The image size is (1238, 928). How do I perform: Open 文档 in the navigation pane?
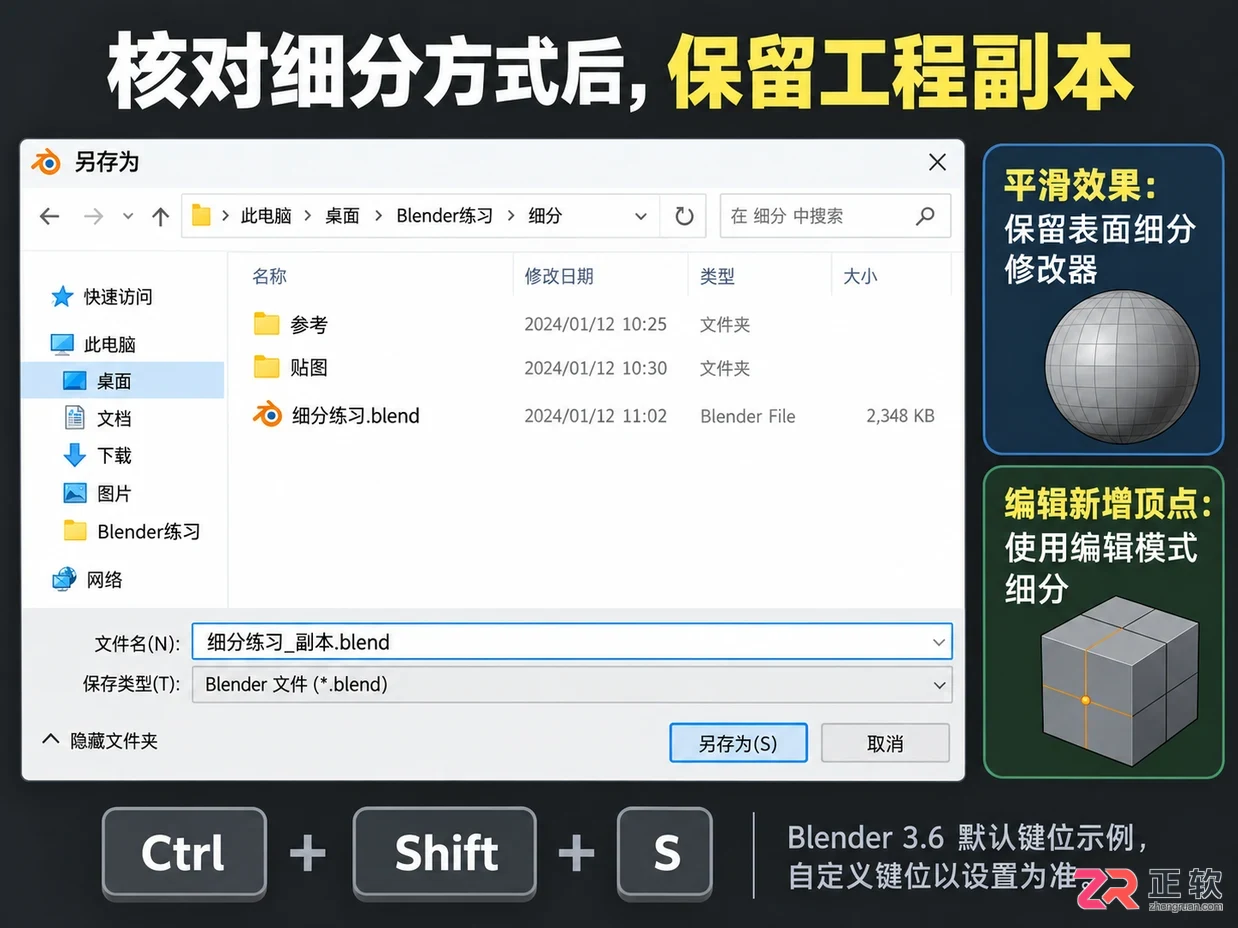[114, 419]
